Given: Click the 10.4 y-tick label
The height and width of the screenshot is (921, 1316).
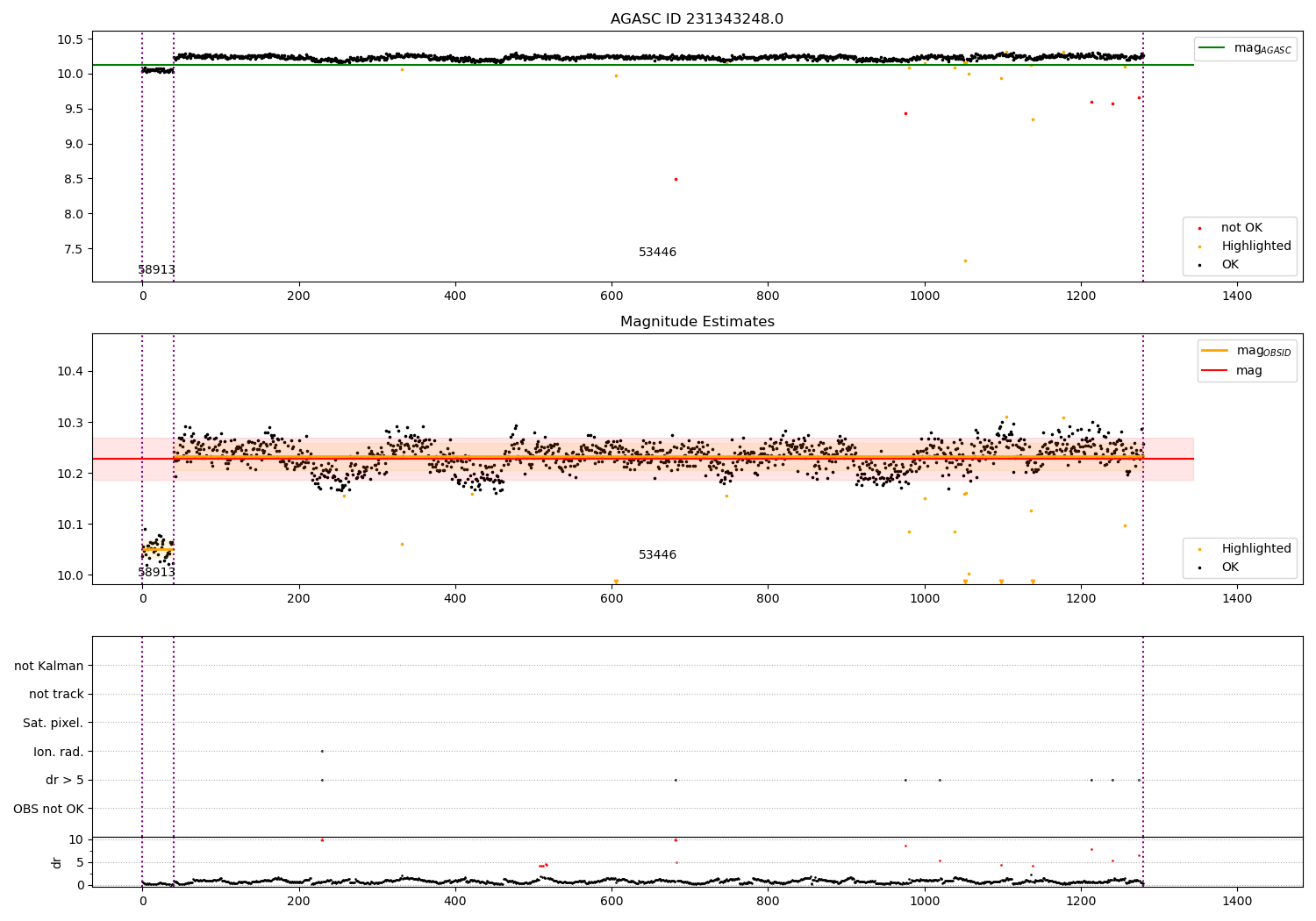Looking at the screenshot, I should pos(71,372).
